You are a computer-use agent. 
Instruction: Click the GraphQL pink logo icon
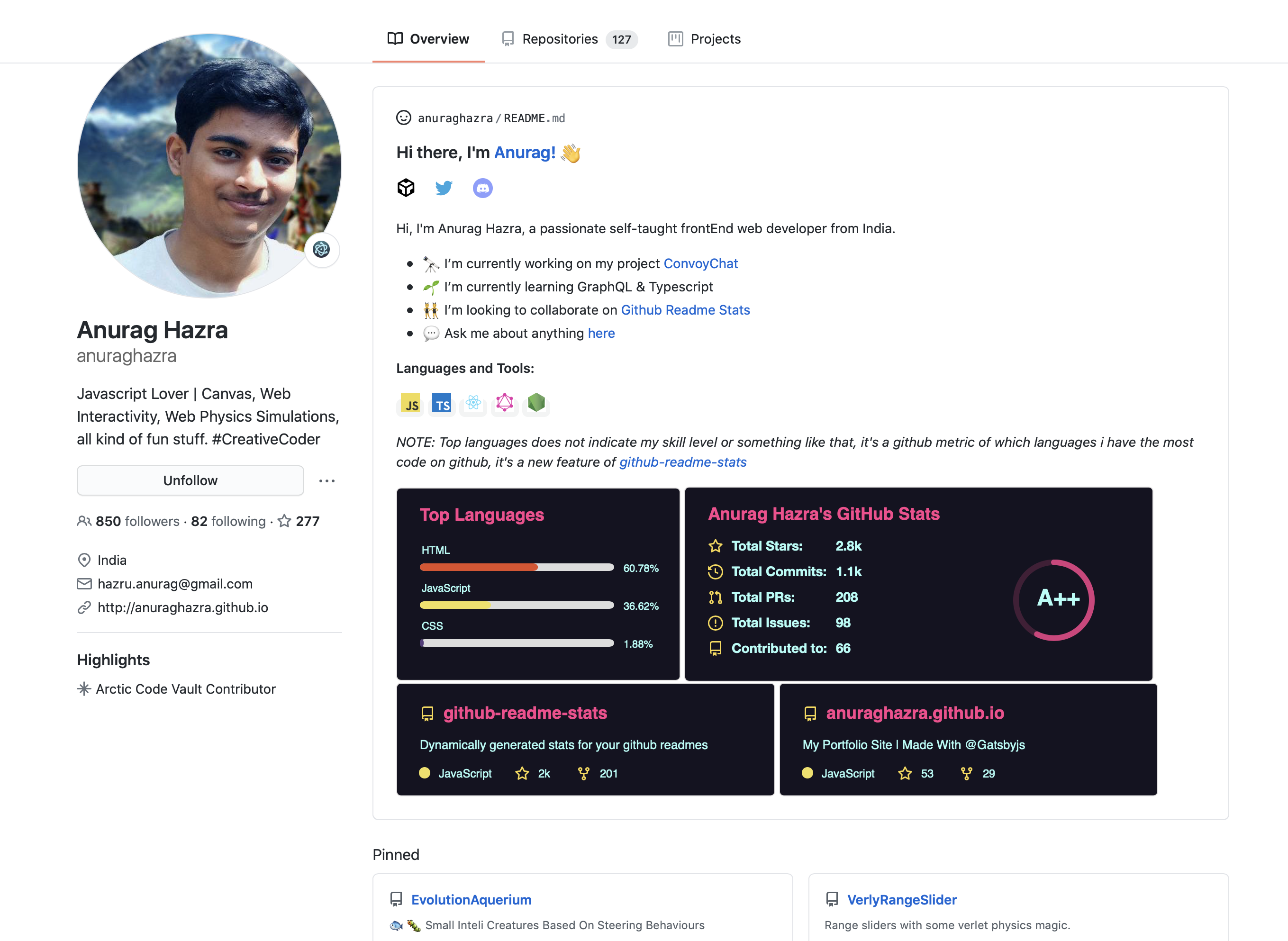(505, 403)
